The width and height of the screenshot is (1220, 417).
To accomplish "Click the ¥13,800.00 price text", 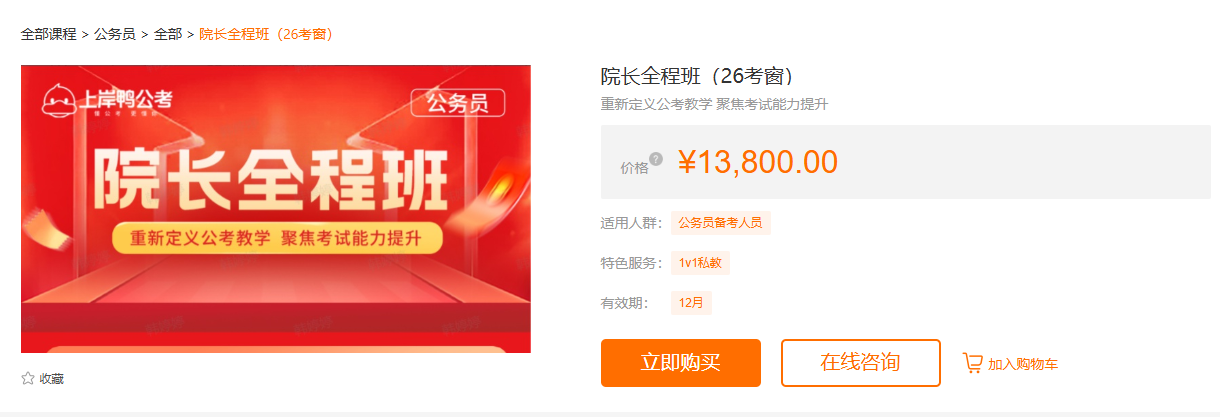I will point(758,162).
